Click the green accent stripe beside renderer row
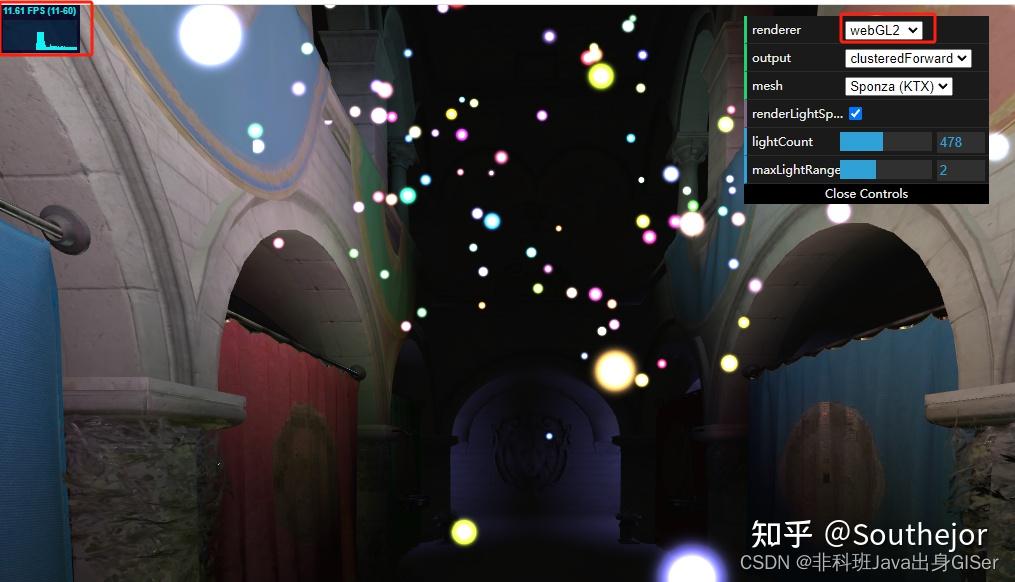 [748, 29]
